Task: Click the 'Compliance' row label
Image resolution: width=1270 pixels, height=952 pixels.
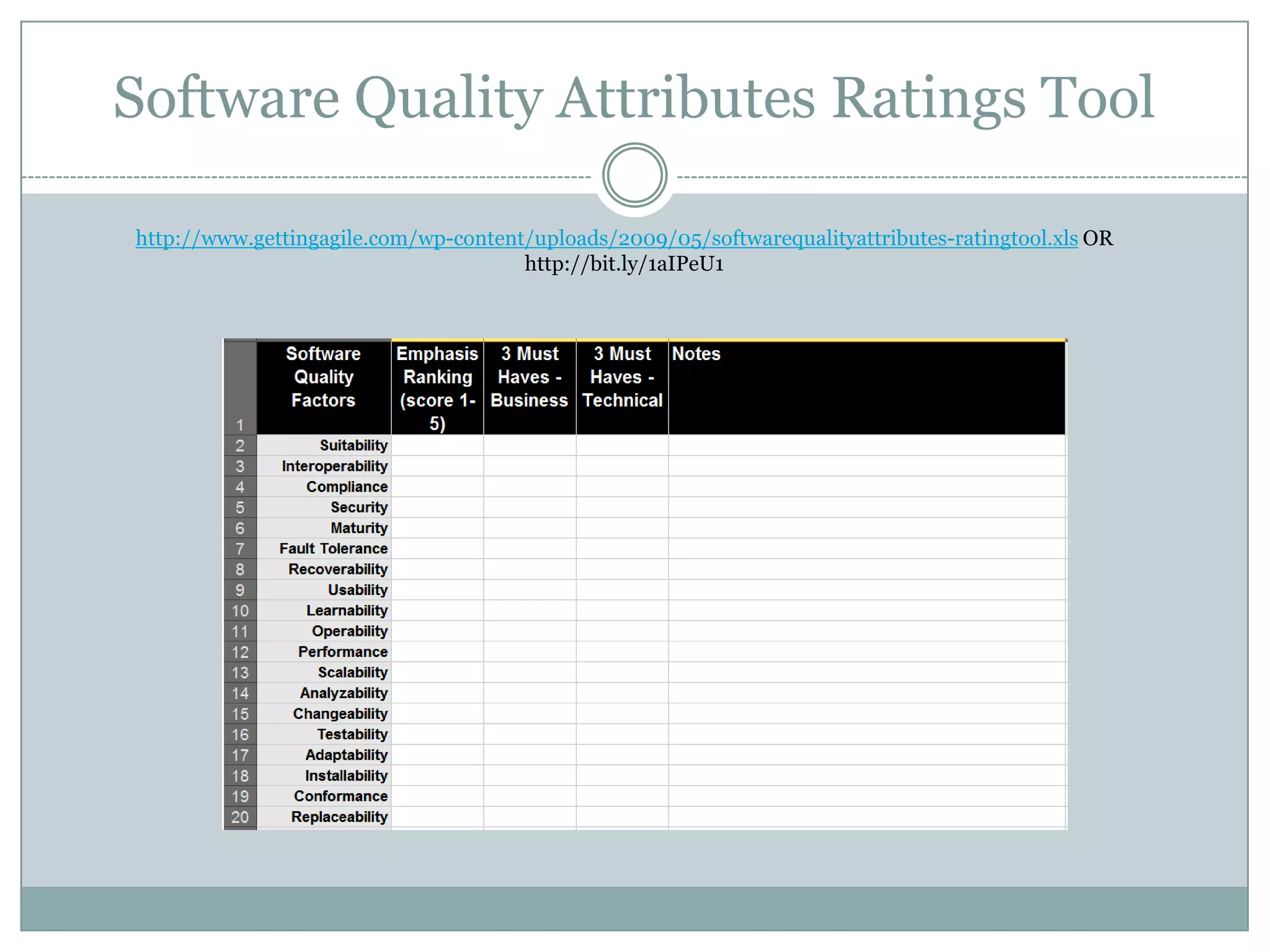Action: pos(347,487)
